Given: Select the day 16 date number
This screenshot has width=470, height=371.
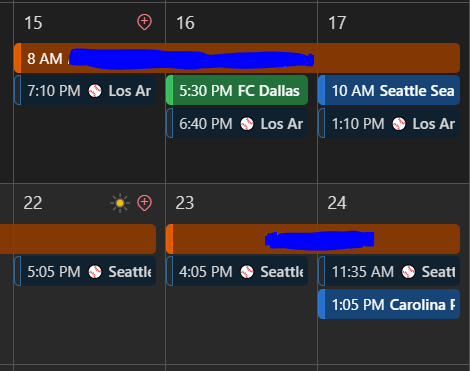Looking at the screenshot, I should pos(185,23).
